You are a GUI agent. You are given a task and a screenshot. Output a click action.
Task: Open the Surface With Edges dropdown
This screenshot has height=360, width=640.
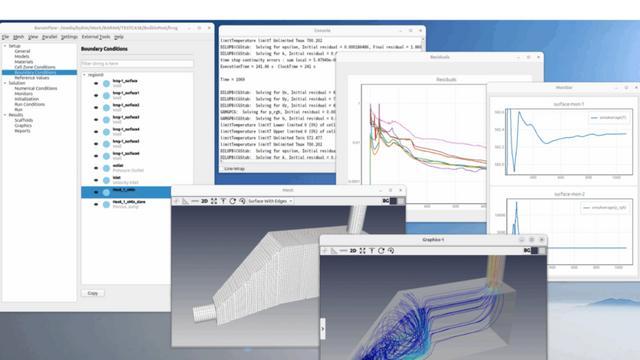(270, 201)
